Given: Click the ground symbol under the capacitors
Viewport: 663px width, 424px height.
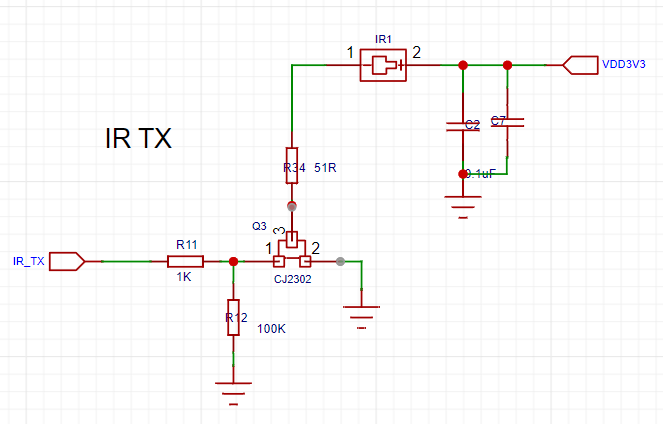Looking at the screenshot, I should click(x=463, y=207).
